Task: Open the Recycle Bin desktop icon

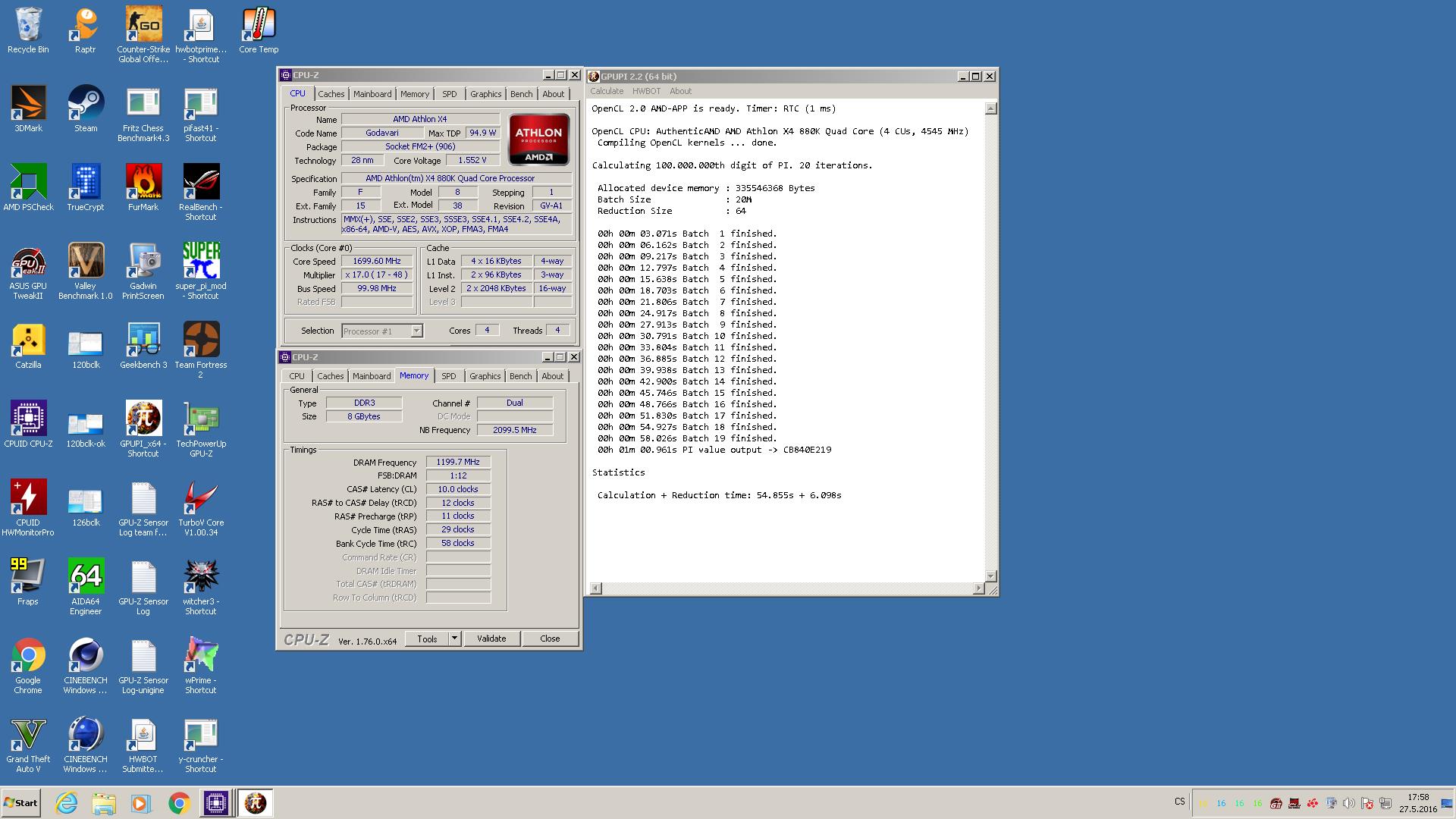Action: pos(28,30)
